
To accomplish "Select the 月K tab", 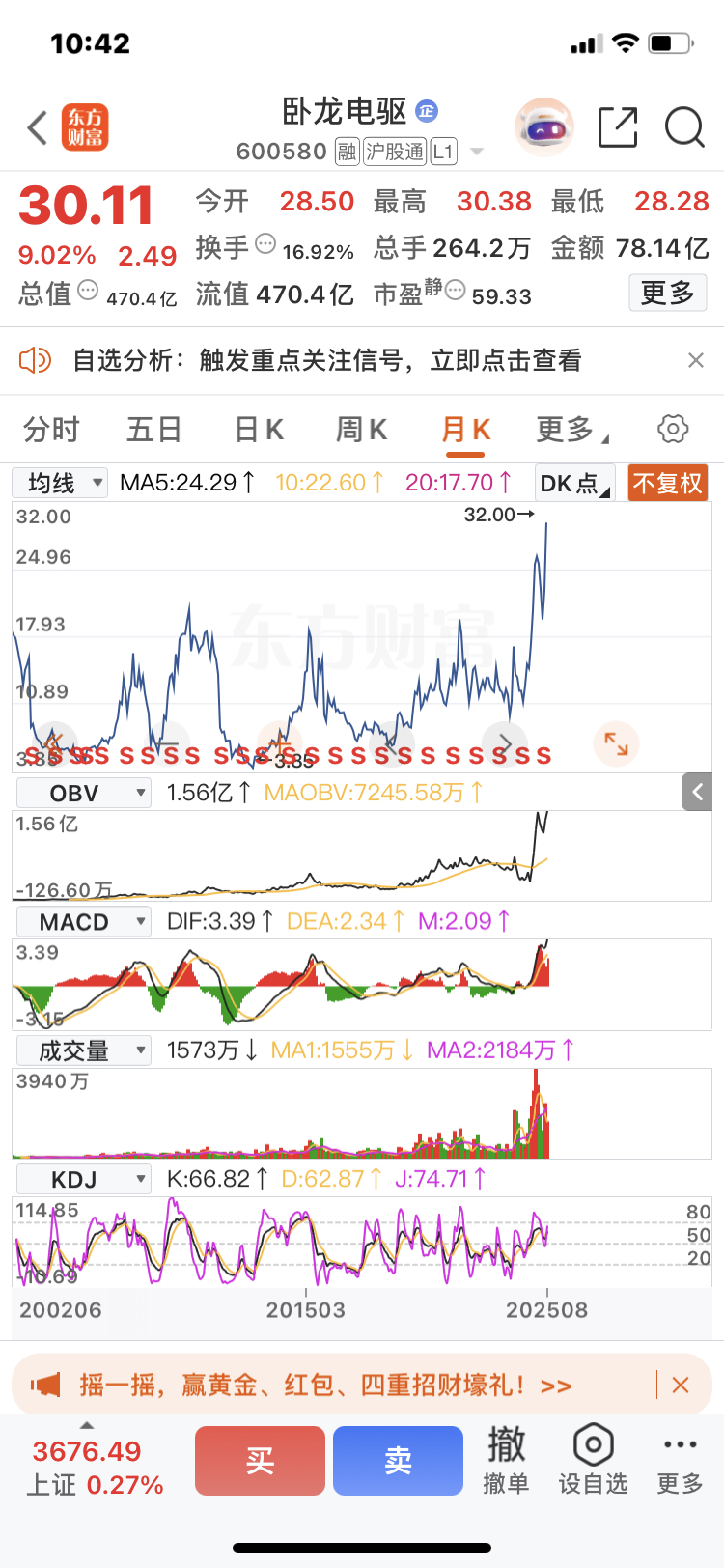I will tap(466, 430).
